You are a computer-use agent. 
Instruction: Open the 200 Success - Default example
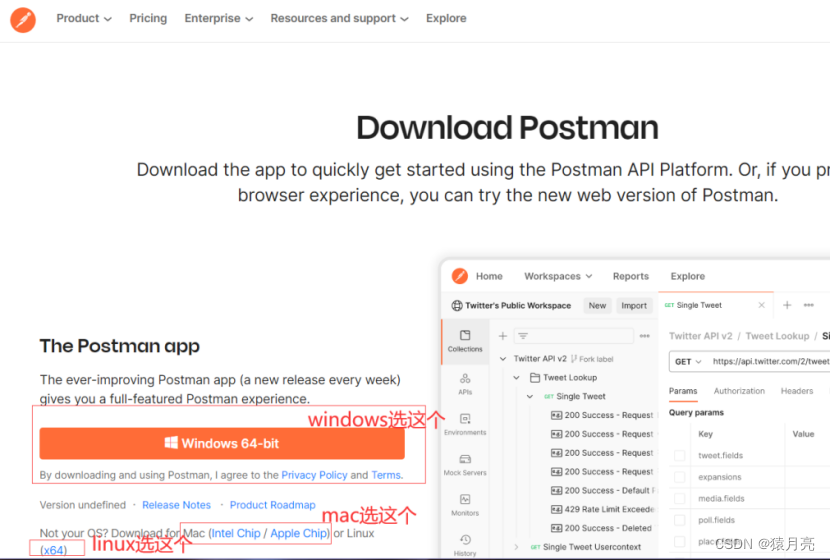pyautogui.click(x=603, y=491)
